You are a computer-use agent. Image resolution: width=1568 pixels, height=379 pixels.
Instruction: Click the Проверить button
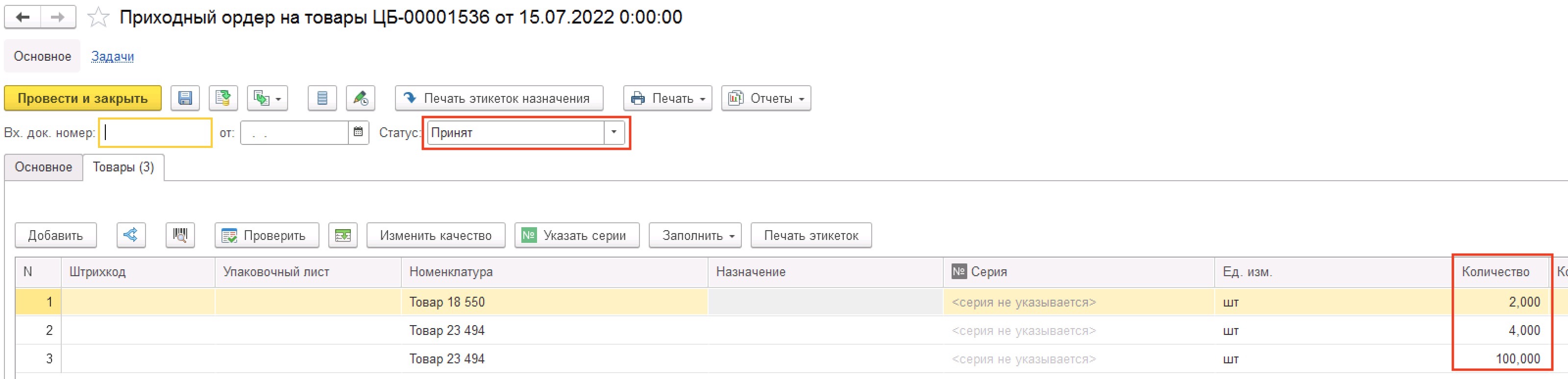click(267, 235)
